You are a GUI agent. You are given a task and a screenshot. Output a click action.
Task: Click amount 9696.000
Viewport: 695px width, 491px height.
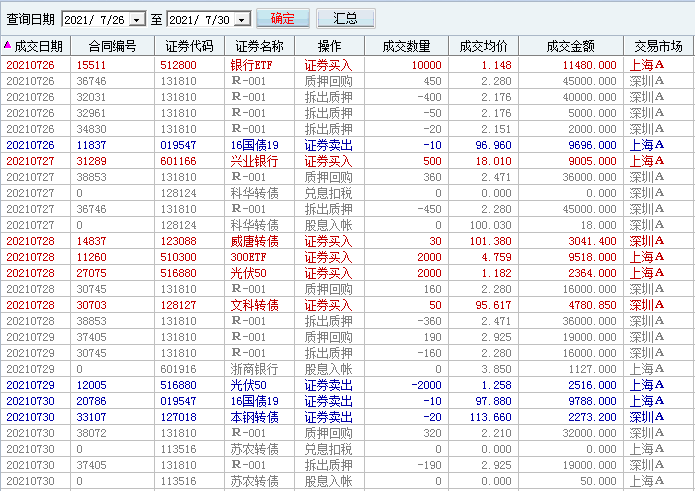[x=593, y=145]
